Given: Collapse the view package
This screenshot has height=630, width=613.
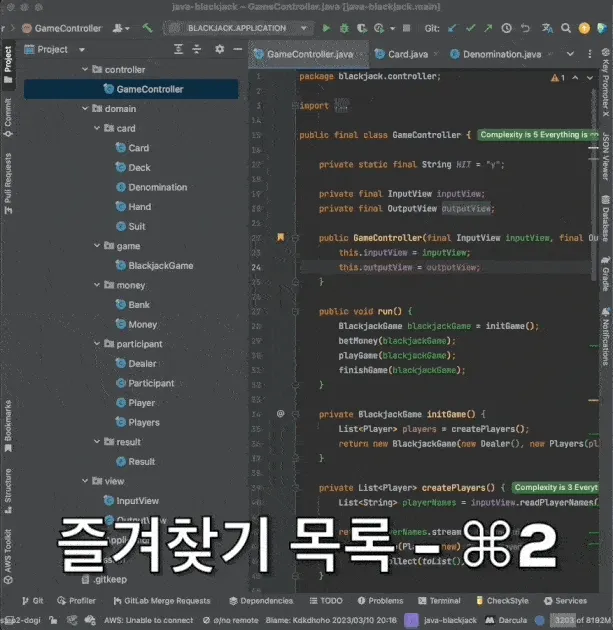Looking at the screenshot, I should 85,481.
